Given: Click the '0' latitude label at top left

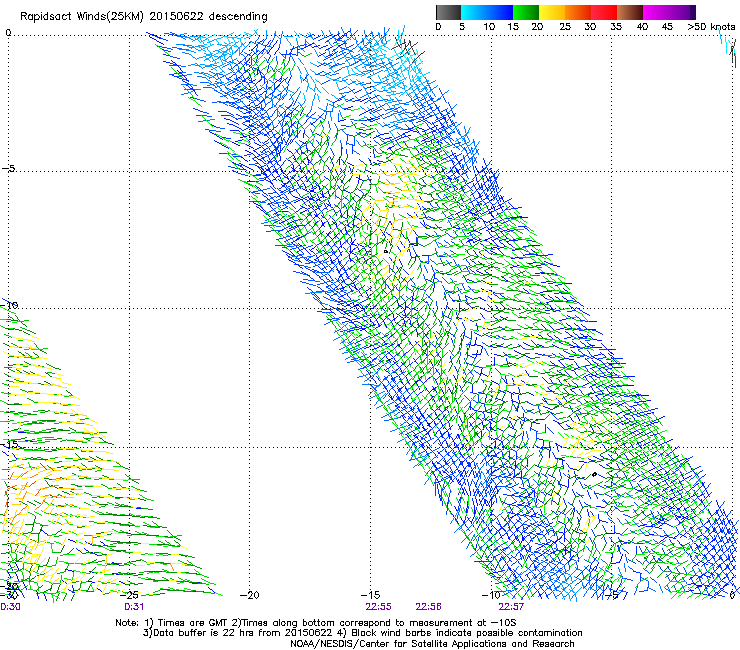Looking at the screenshot, I should (x=8, y=33).
